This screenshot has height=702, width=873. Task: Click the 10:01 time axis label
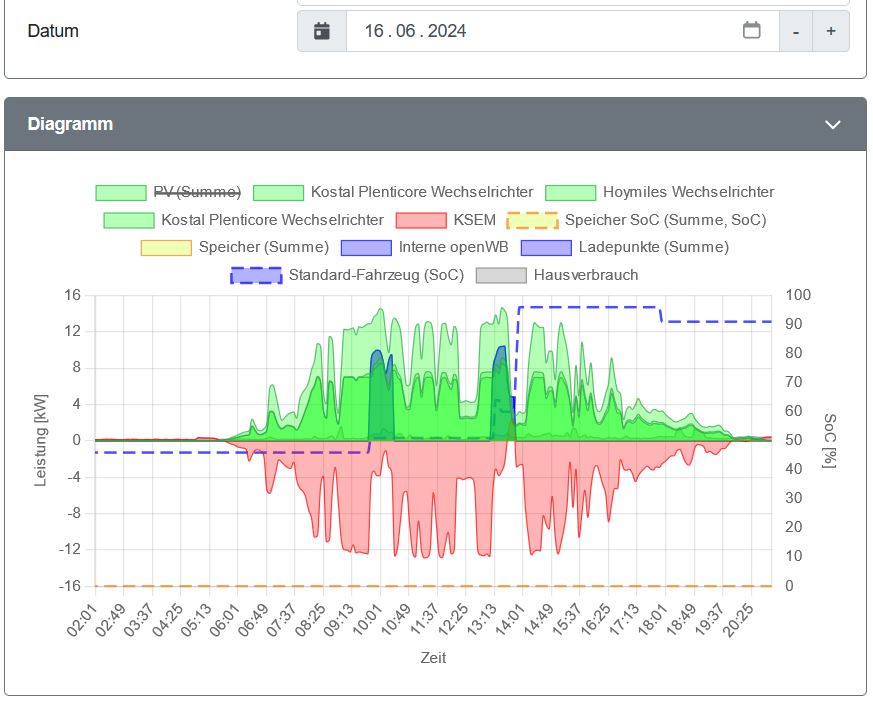pos(367,620)
